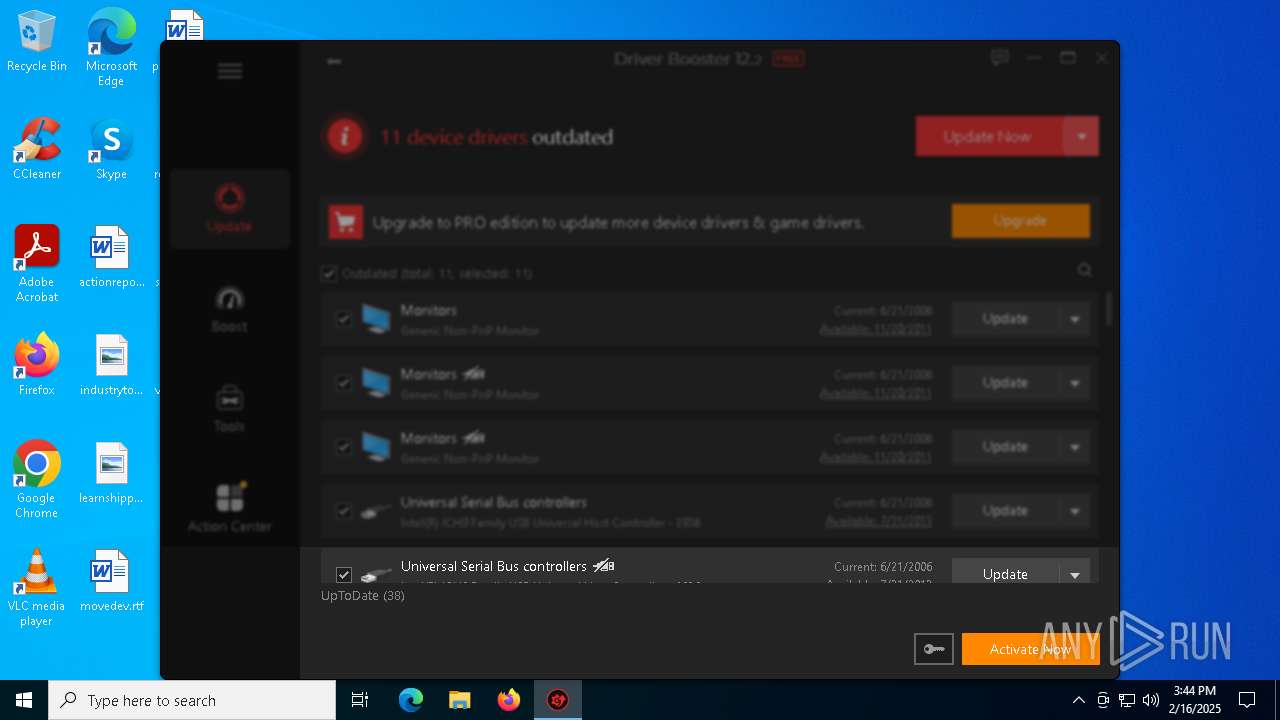
Task: Click the red shopping cart icon
Action: pyautogui.click(x=345, y=222)
